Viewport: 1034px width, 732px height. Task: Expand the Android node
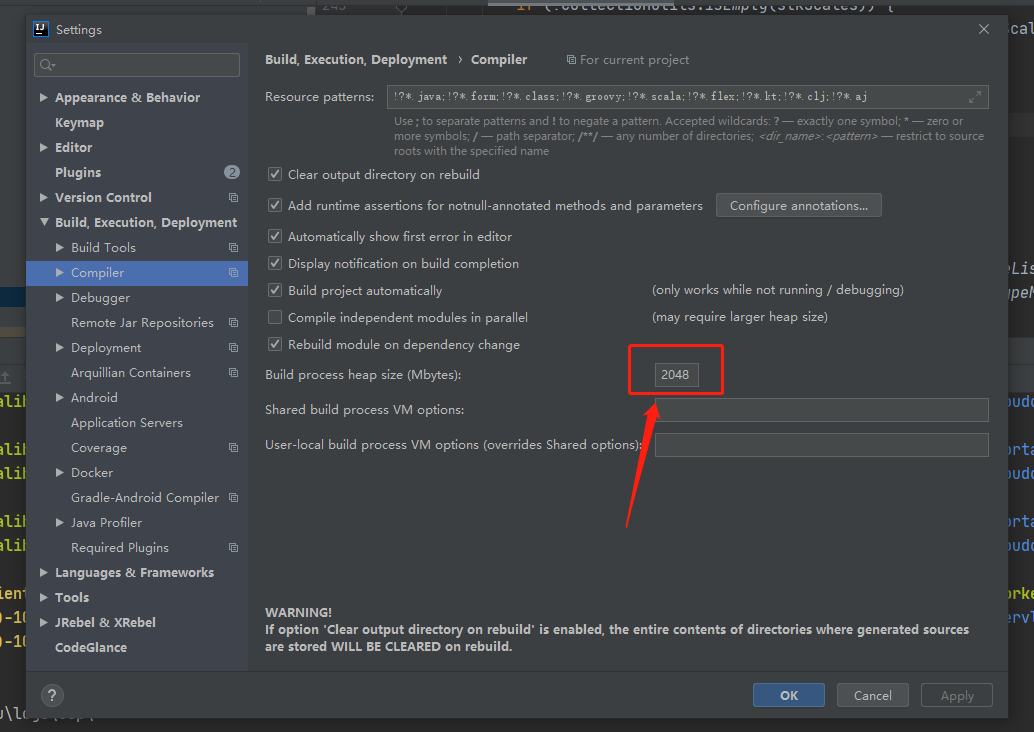pyautogui.click(x=59, y=398)
